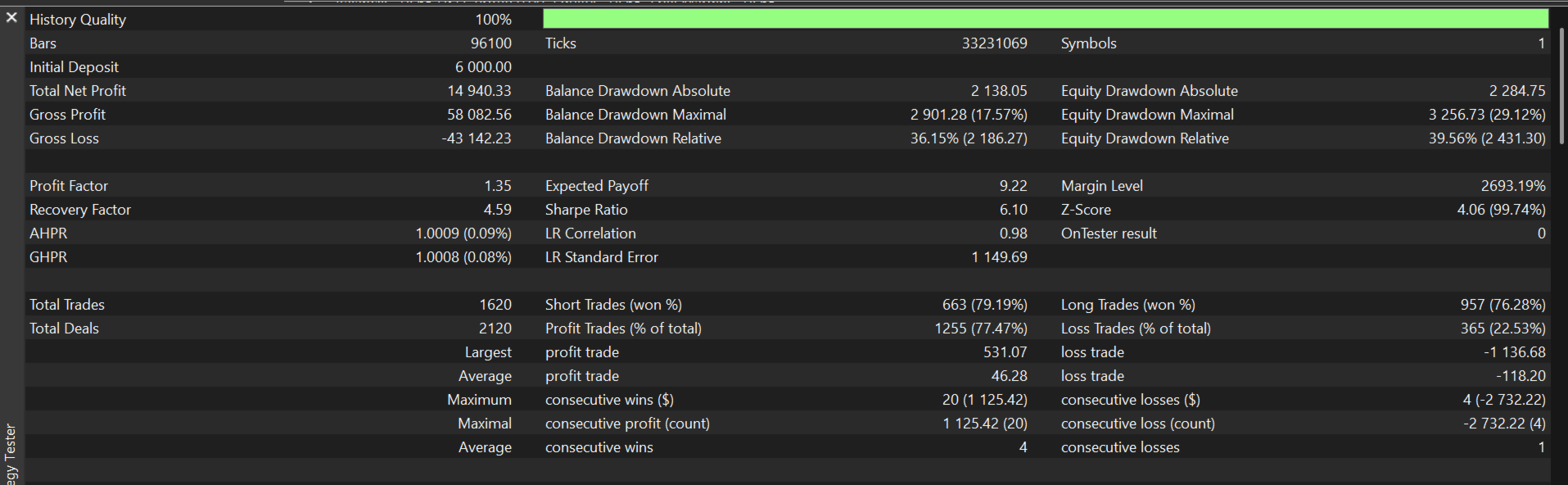1568x485 pixels.
Task: Click the green History Quality bar
Action: point(1045,19)
